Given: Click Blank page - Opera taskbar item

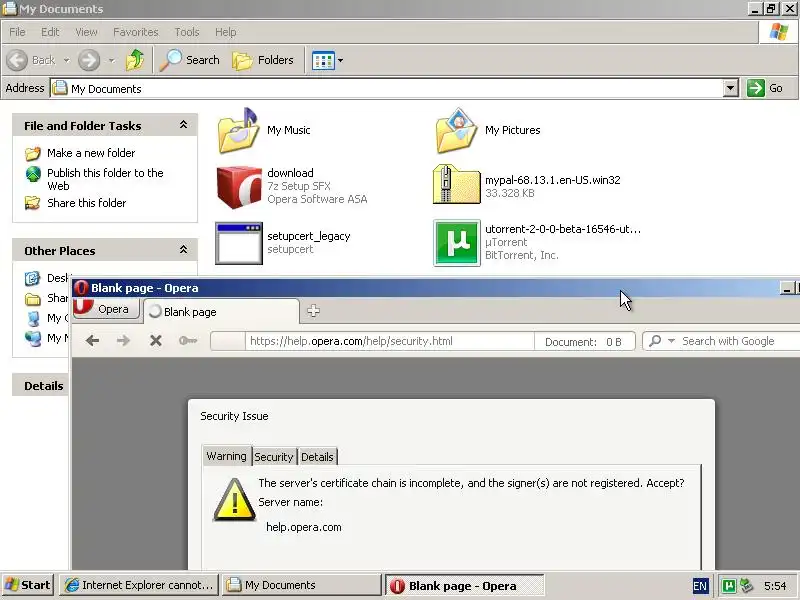Looking at the screenshot, I should (x=464, y=585).
